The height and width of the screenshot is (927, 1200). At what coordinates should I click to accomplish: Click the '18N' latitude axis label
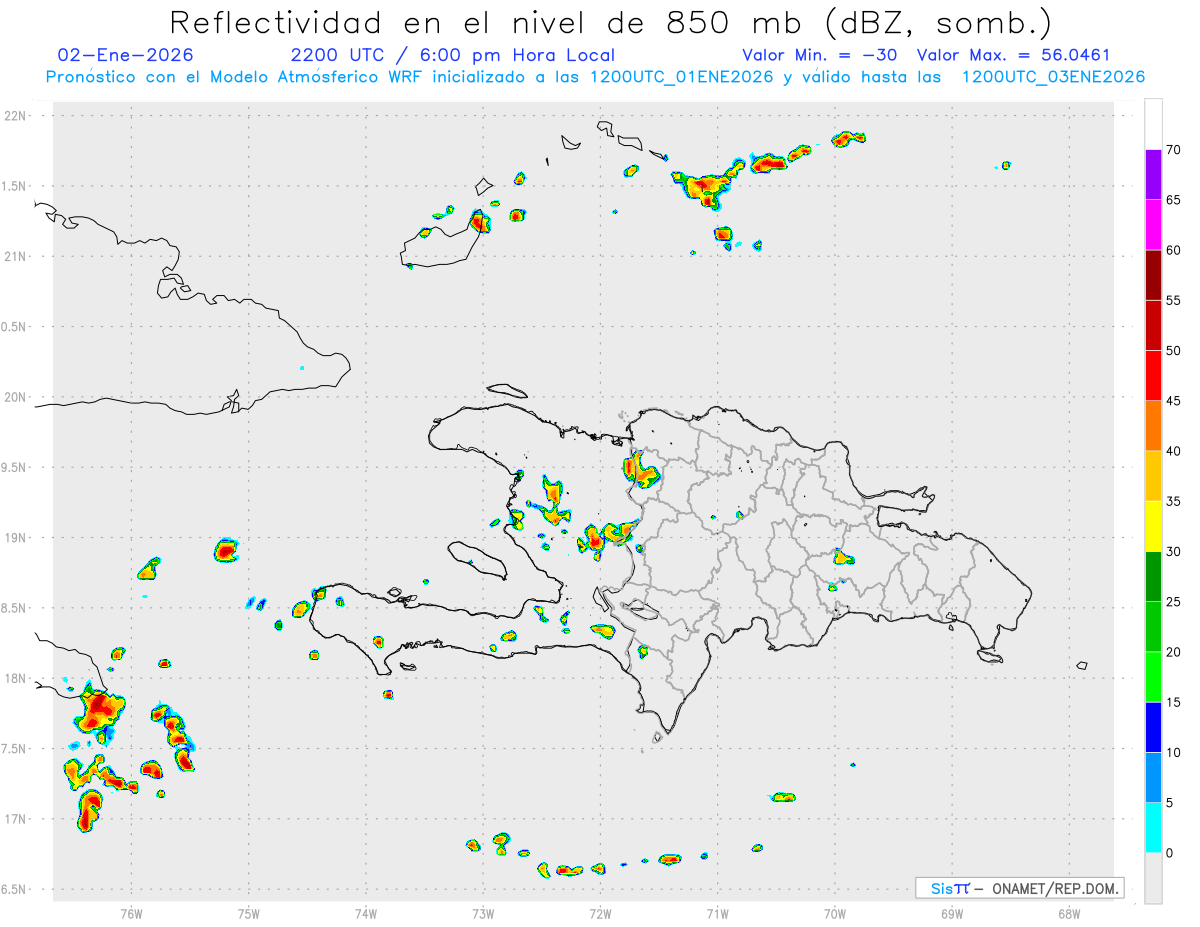(17, 679)
